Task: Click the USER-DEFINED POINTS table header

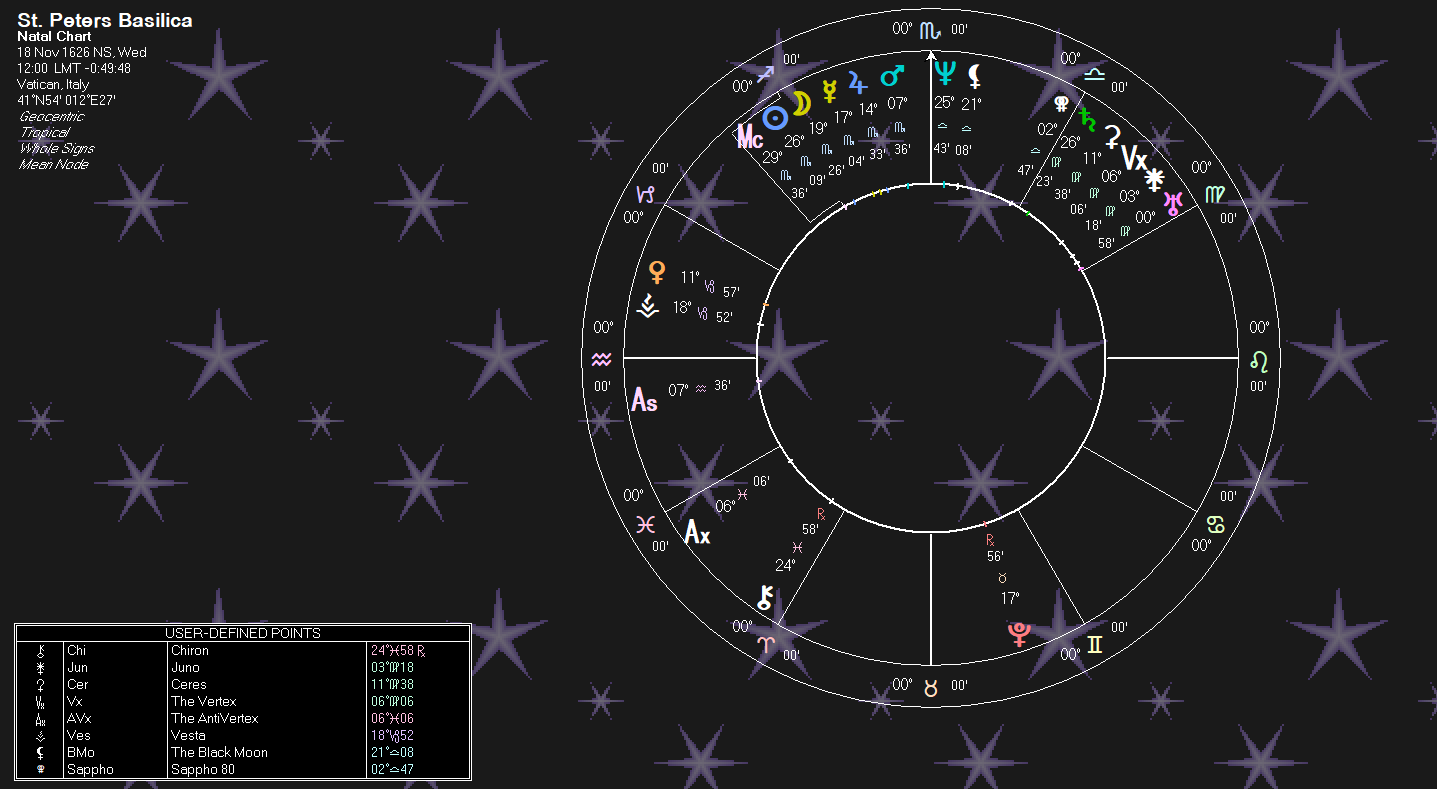Action: click(242, 633)
